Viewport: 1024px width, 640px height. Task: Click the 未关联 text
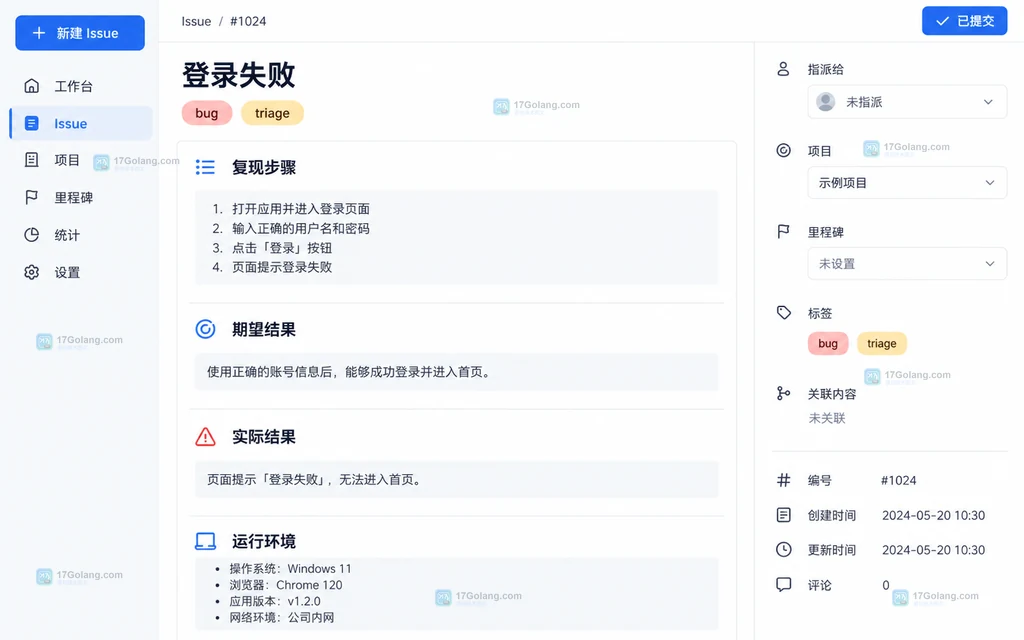827,418
